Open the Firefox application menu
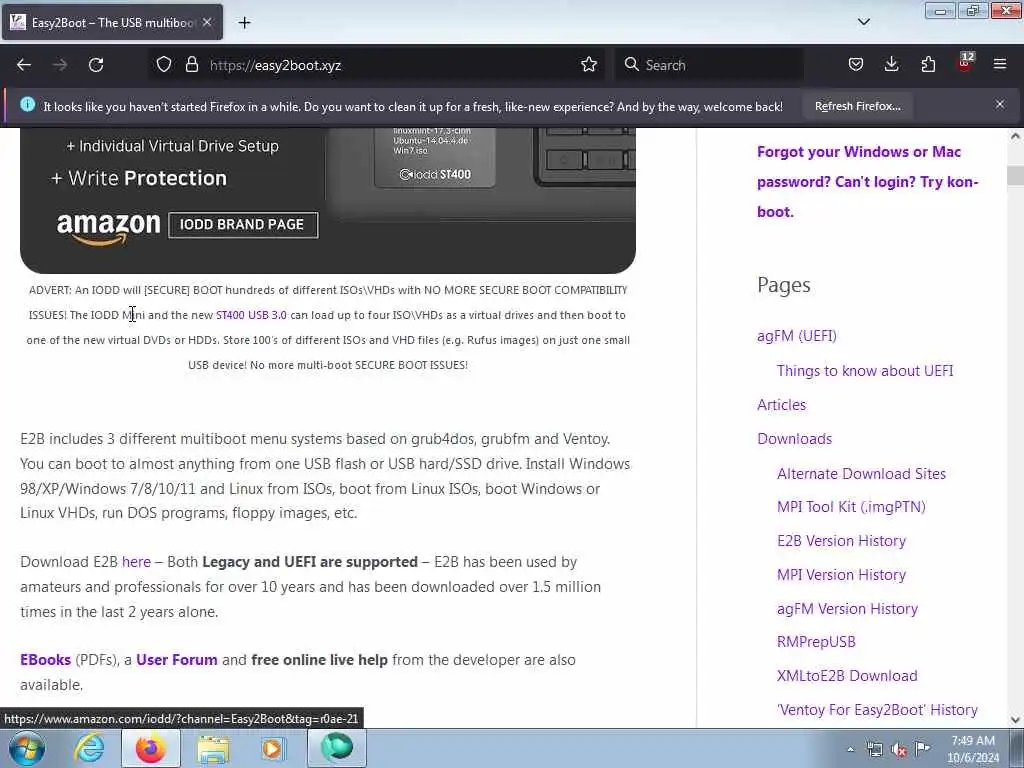This screenshot has height=768, width=1024. coord(1000,65)
